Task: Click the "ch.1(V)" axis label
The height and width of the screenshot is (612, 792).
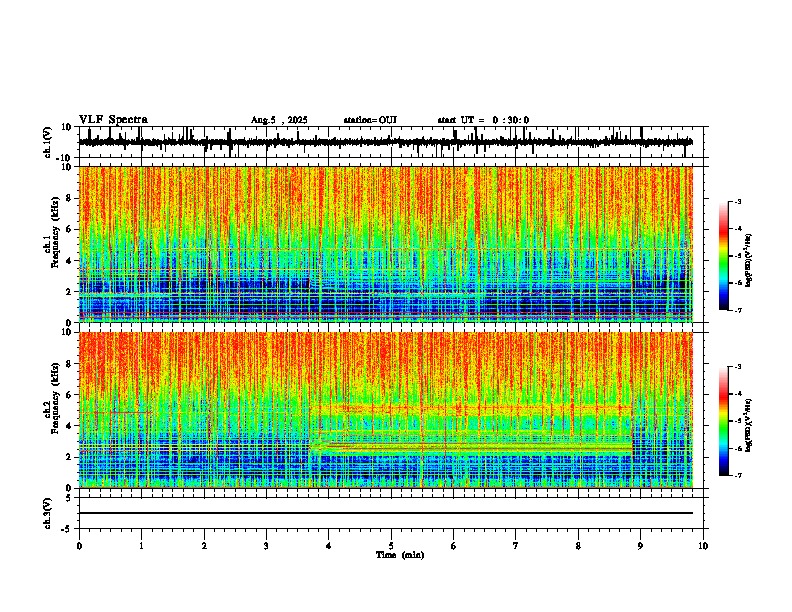Action: (48, 142)
